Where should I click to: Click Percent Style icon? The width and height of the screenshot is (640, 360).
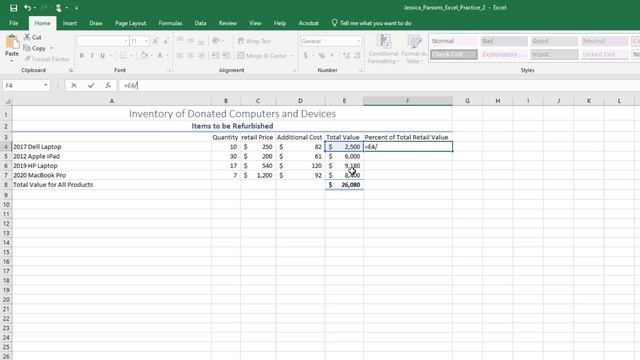click(322, 56)
